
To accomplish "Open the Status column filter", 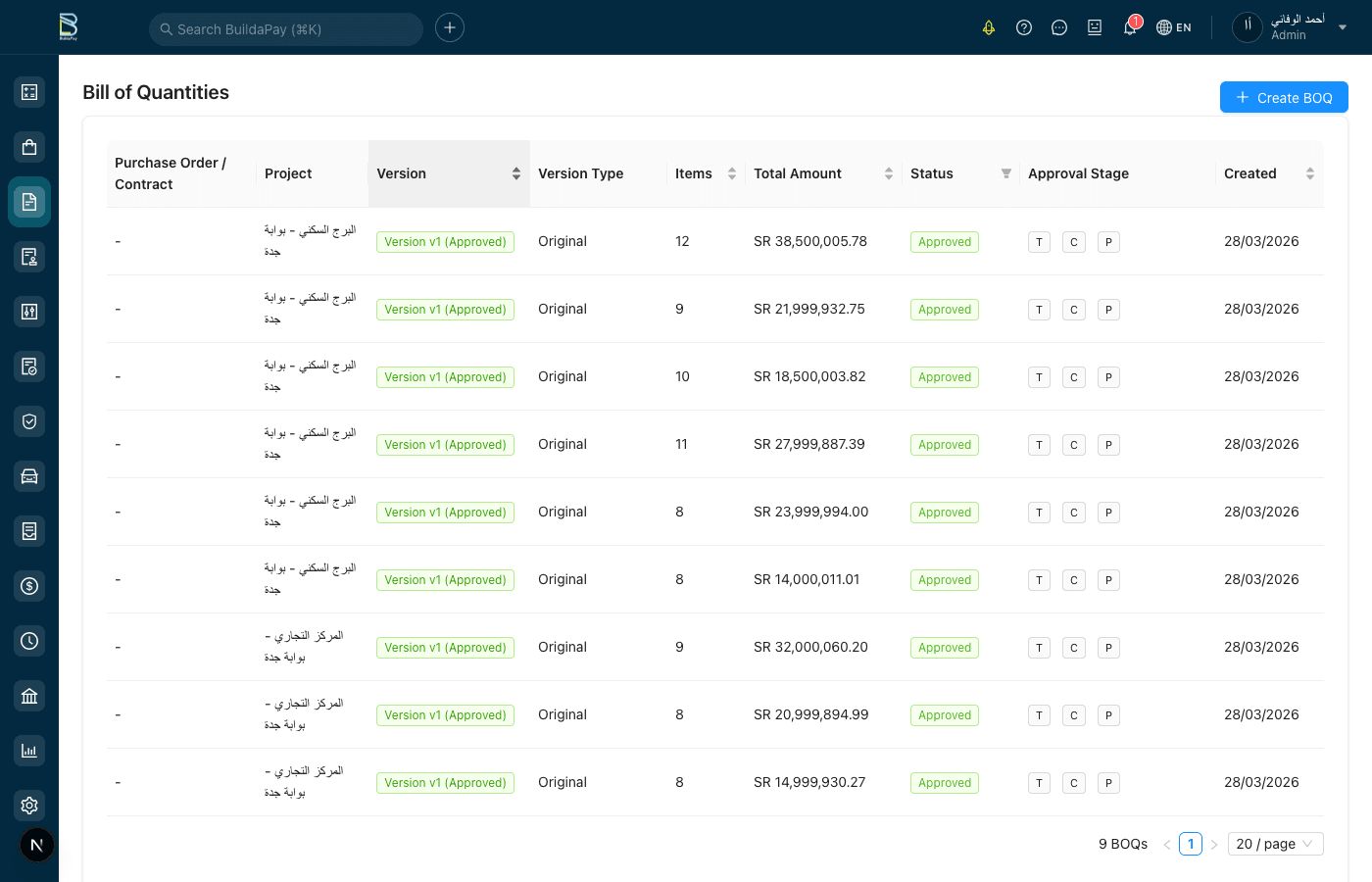I will coord(1005,173).
